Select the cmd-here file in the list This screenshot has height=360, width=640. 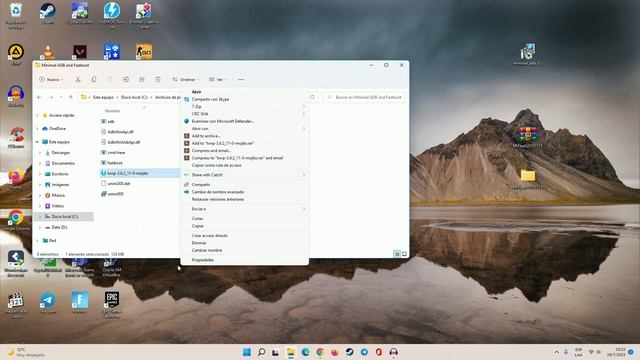(x=116, y=153)
